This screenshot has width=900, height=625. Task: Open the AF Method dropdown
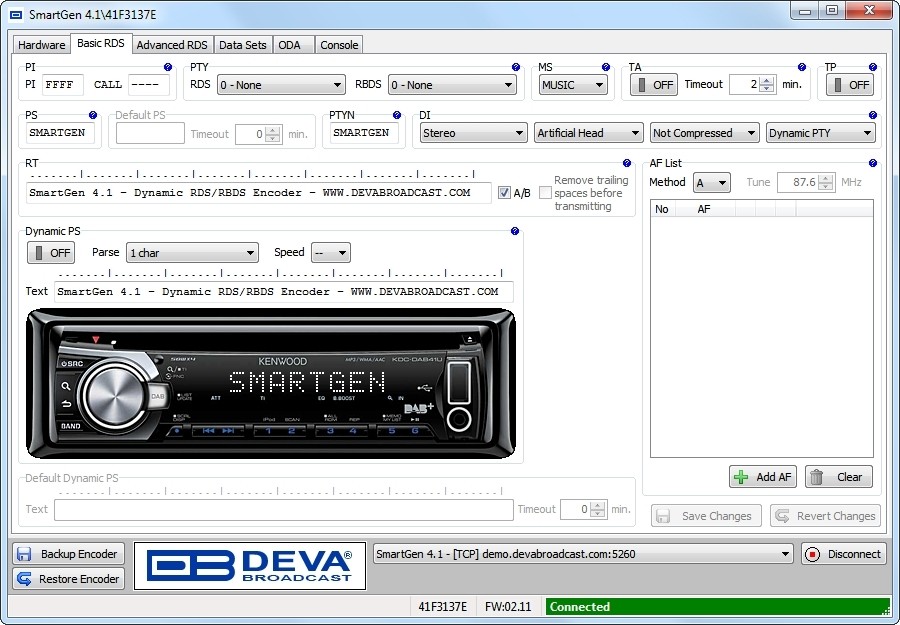coord(712,183)
